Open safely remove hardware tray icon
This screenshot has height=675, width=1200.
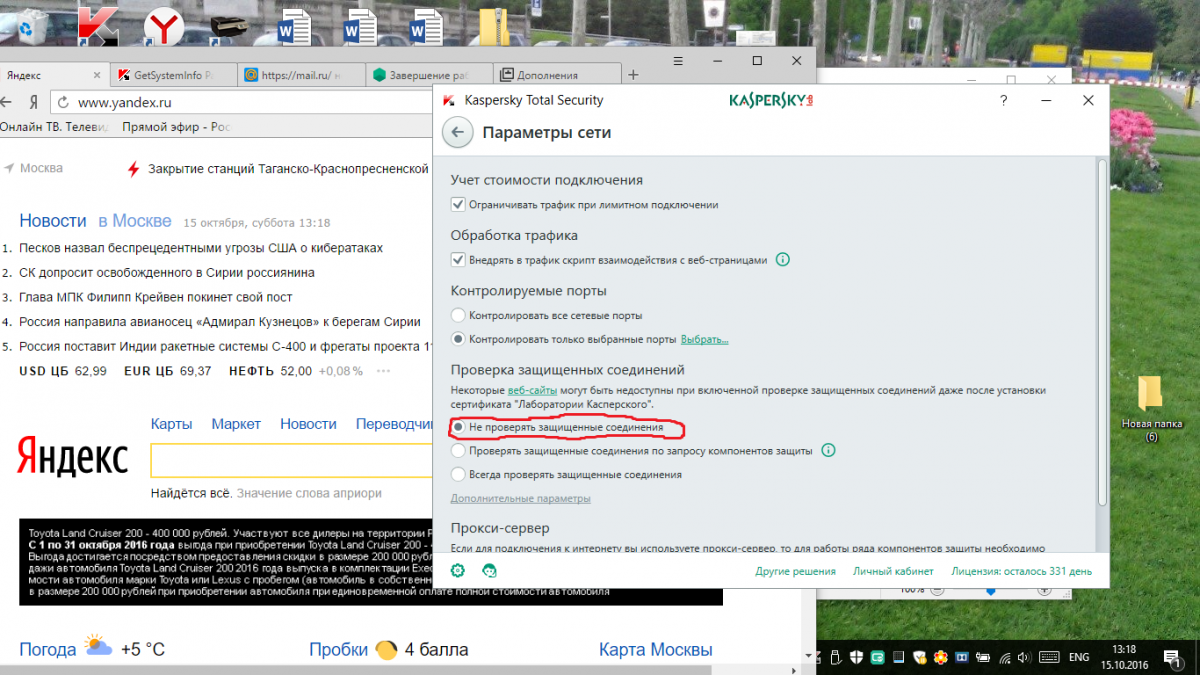tap(835, 657)
